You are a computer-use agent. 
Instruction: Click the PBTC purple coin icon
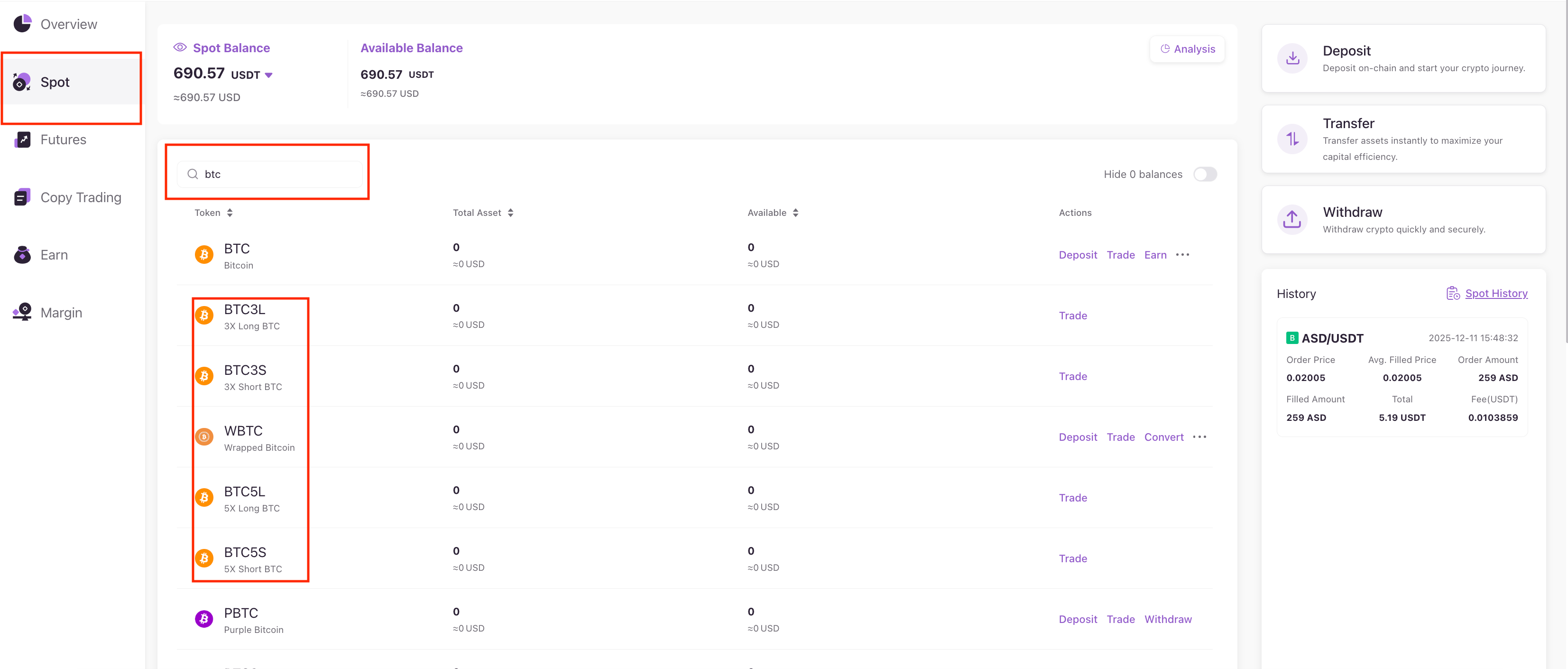tap(204, 619)
